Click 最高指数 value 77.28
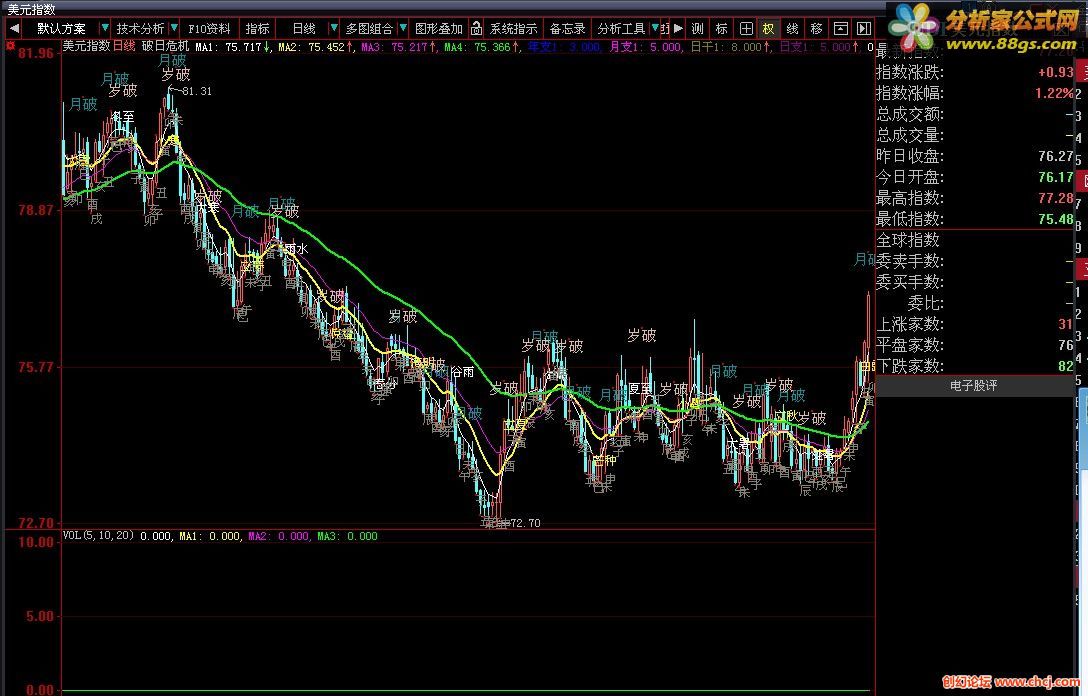Viewport: 1088px width, 696px height. tap(1055, 198)
